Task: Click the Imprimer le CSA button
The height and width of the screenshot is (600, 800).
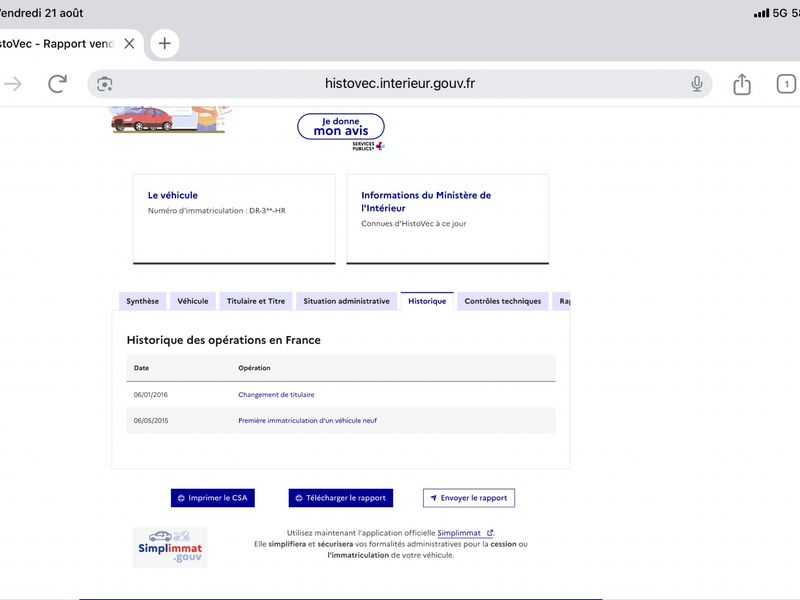Action: pos(213,498)
